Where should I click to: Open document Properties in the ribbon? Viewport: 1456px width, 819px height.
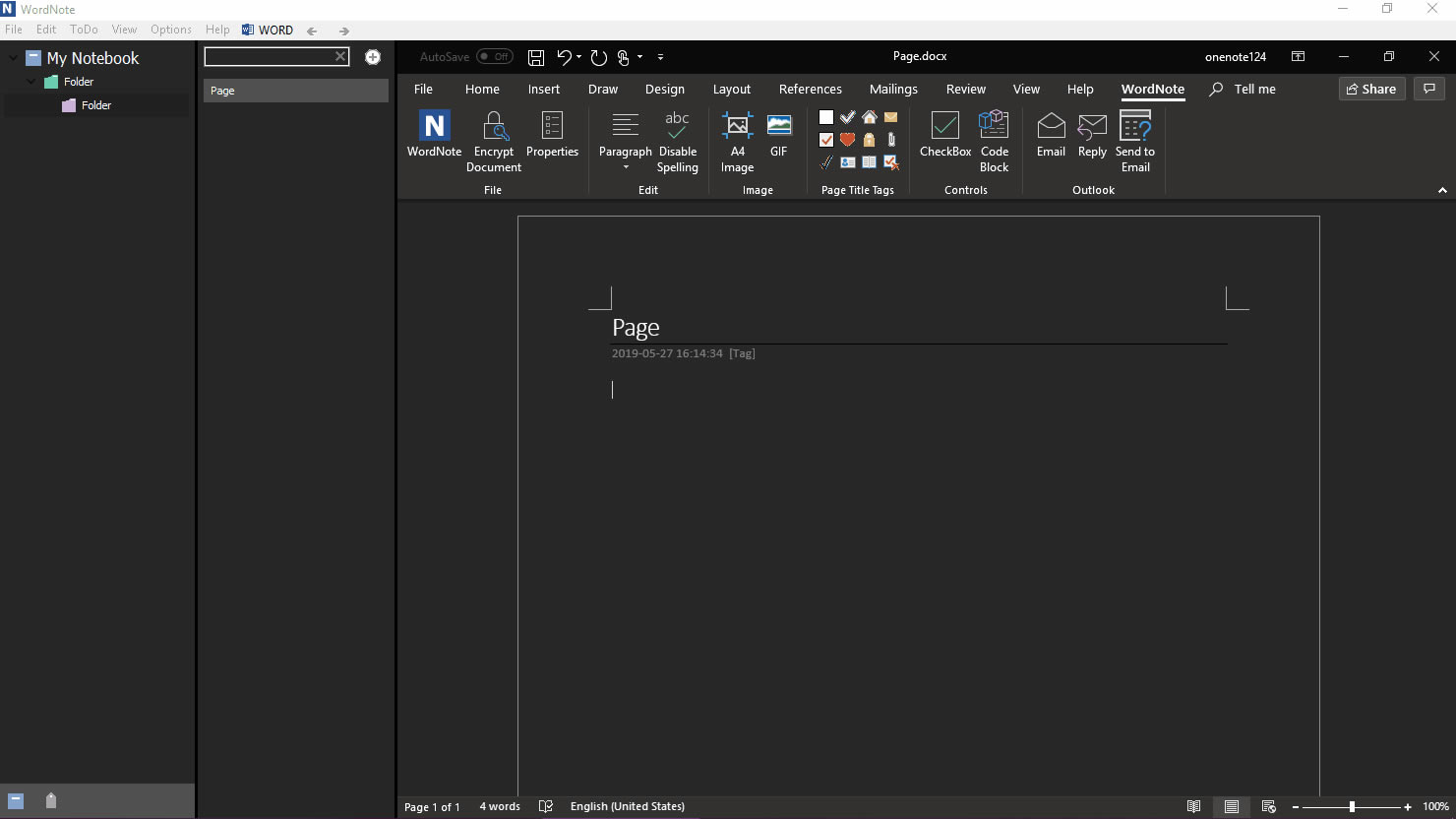click(x=552, y=135)
